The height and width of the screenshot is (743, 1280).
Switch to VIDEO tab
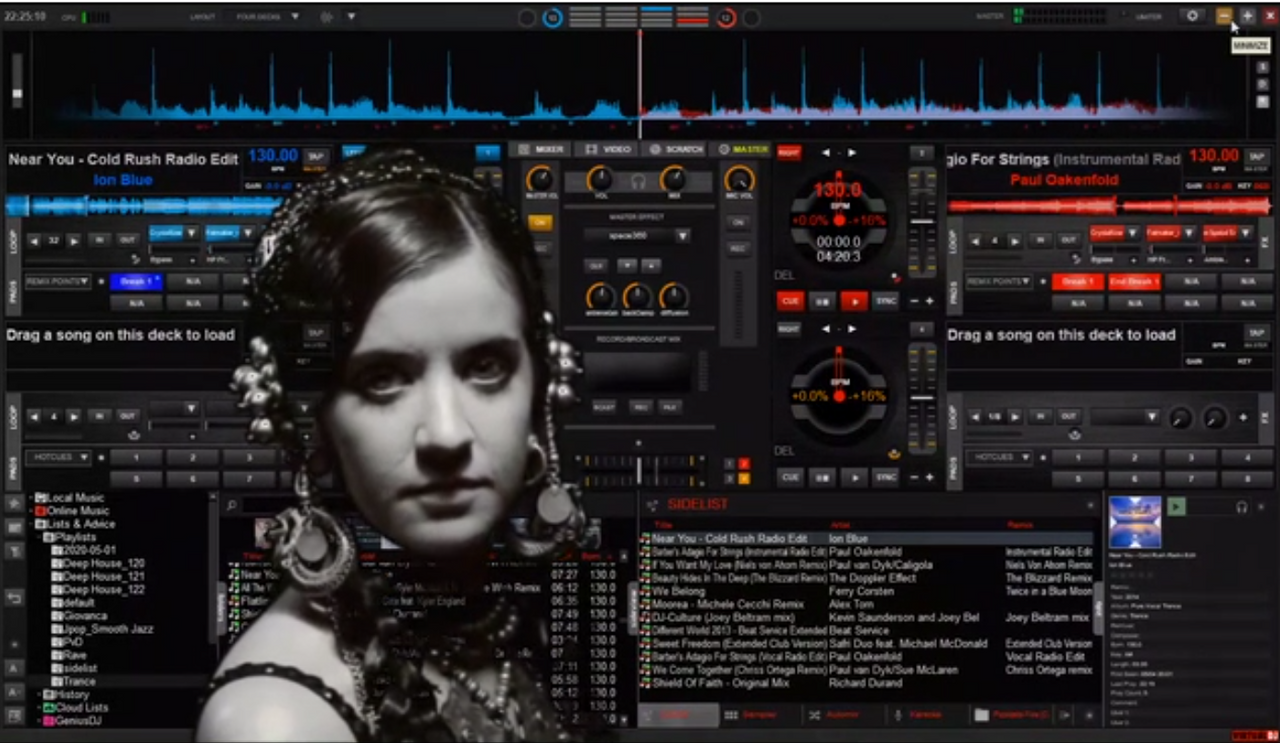pyautogui.click(x=608, y=149)
